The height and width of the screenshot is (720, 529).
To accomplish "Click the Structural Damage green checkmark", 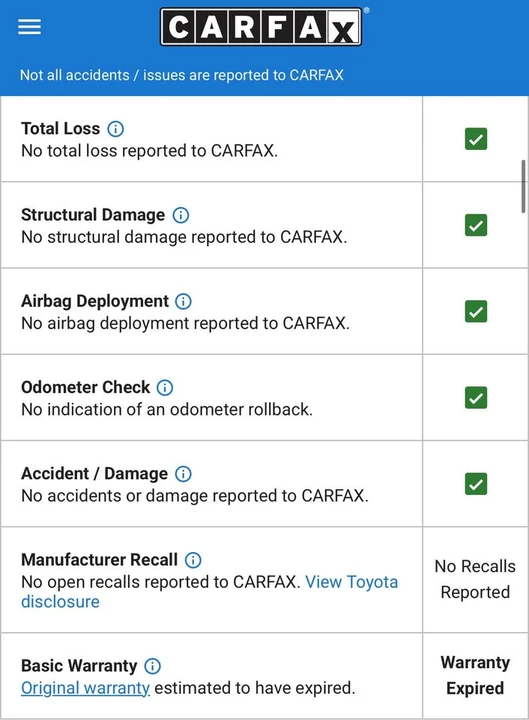I will [476, 225].
